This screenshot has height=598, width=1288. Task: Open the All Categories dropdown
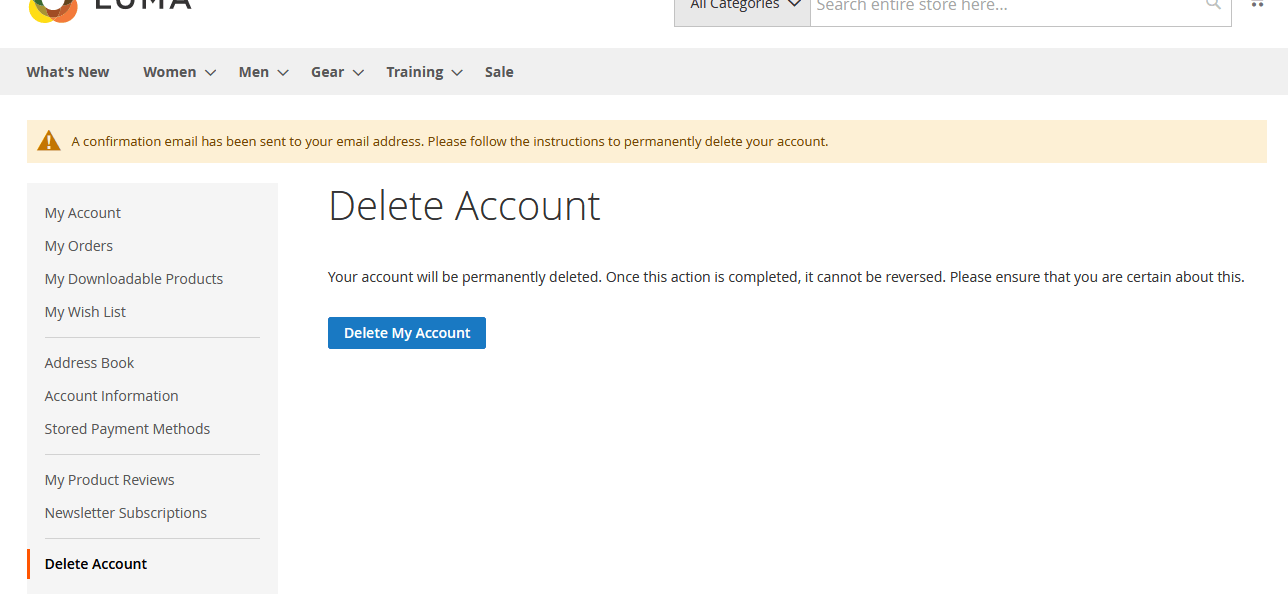tap(742, 6)
